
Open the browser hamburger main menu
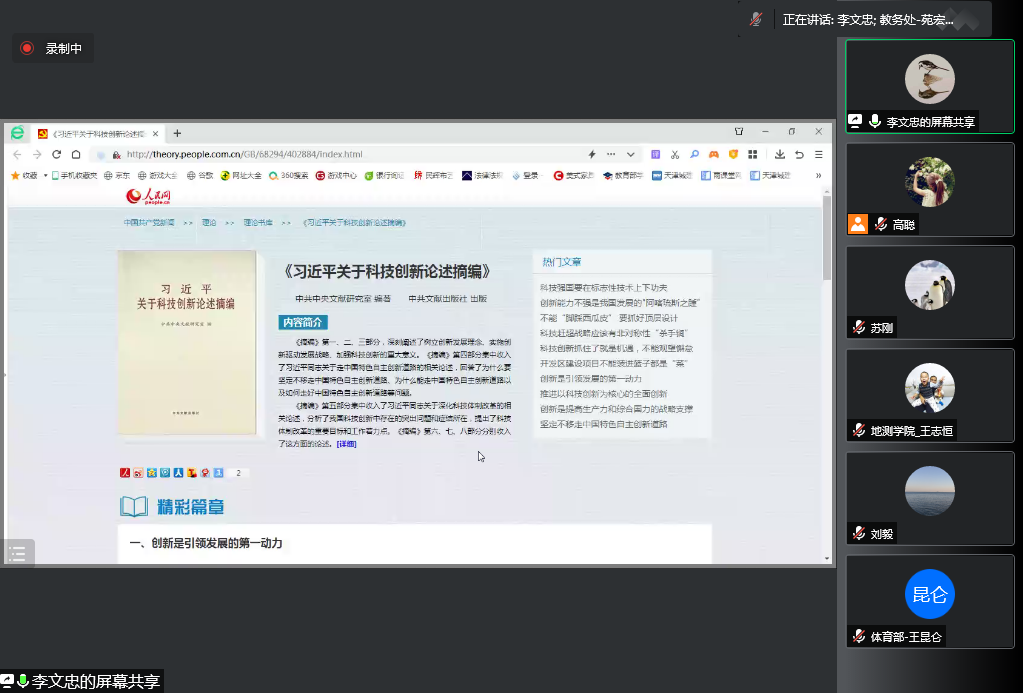coord(818,155)
